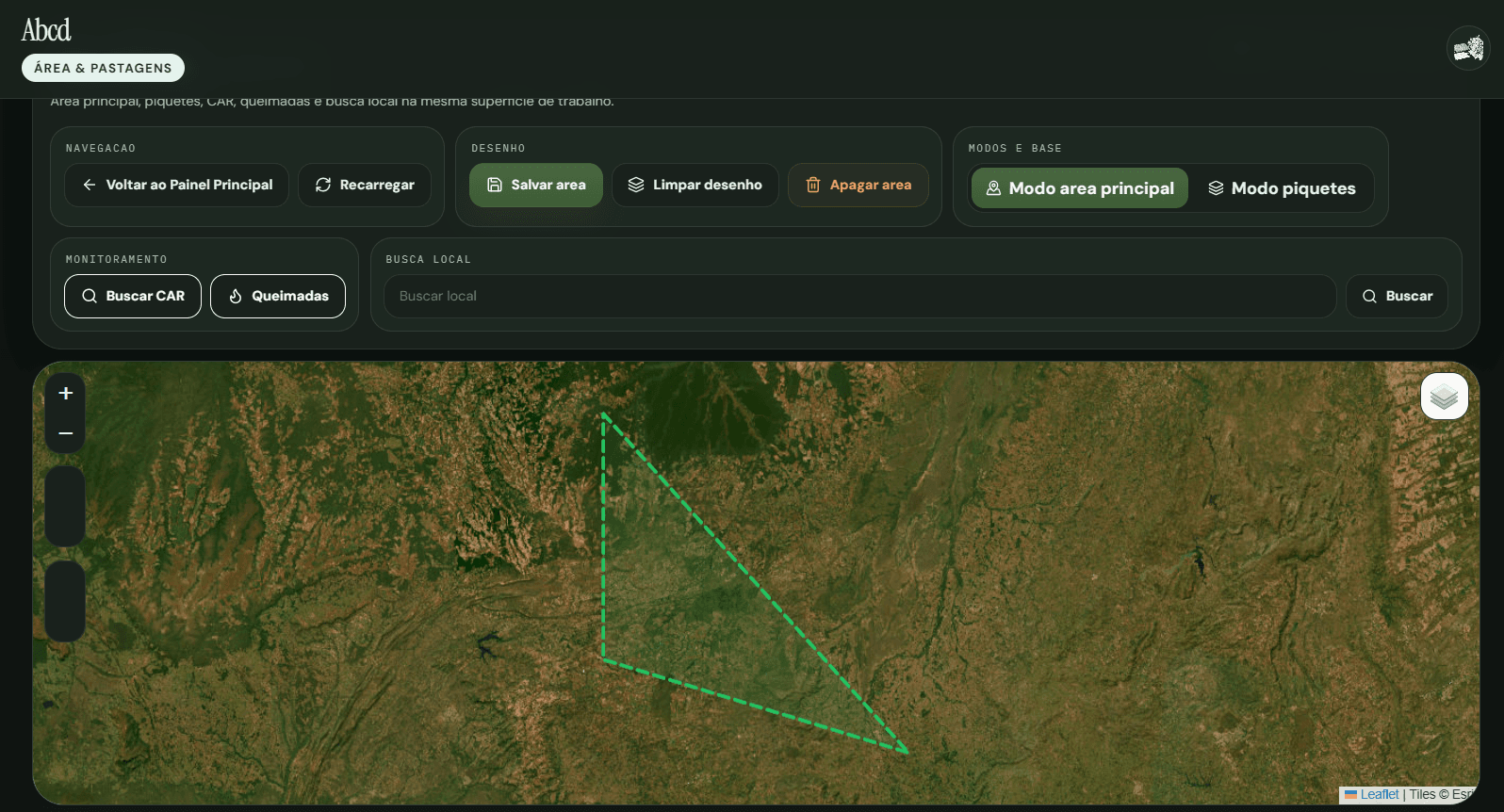Viewport: 1504px width, 812px height.
Task: Click the Buscar search button
Action: pyautogui.click(x=1398, y=296)
